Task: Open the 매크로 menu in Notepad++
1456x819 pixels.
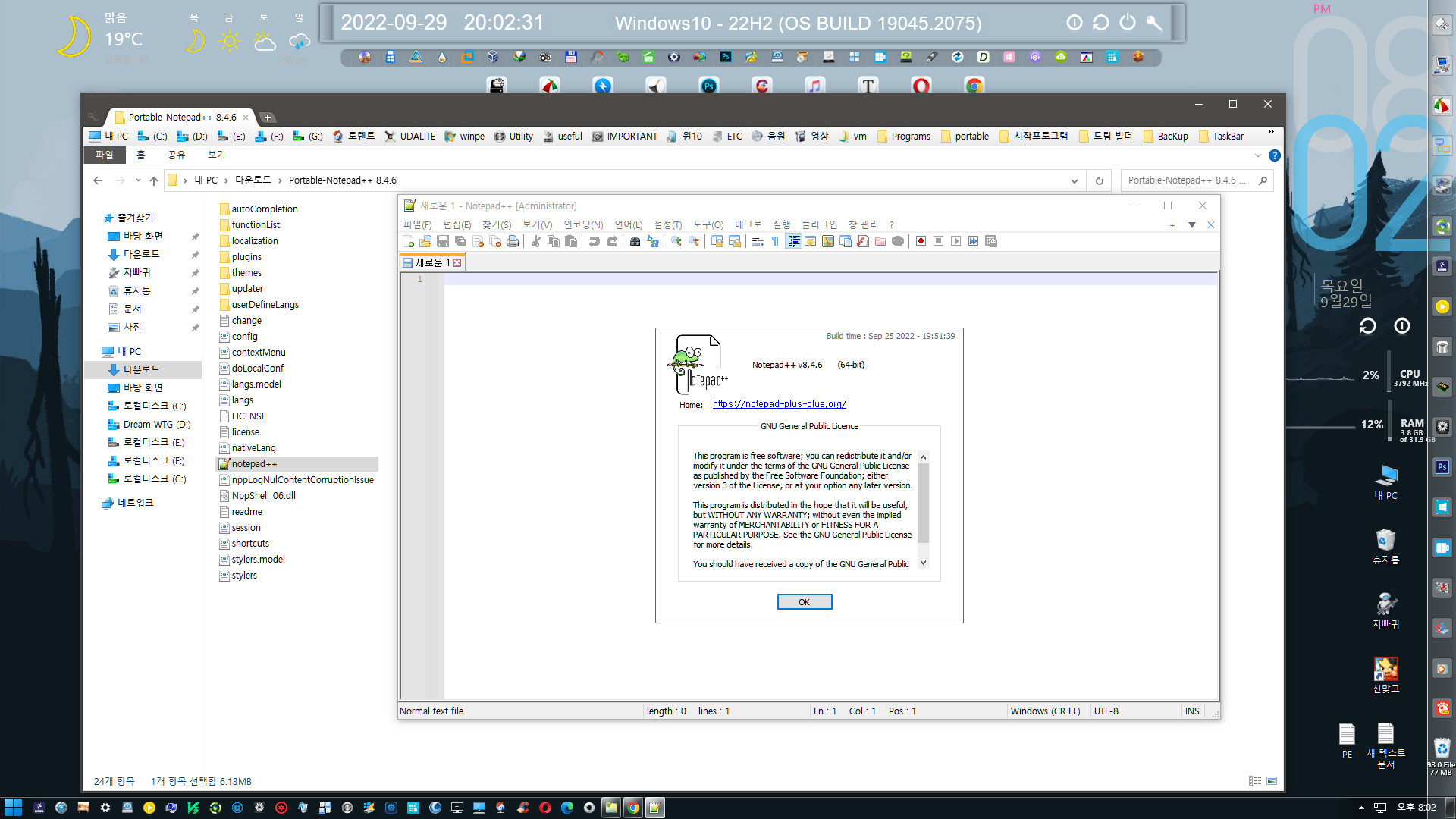Action: 748,225
